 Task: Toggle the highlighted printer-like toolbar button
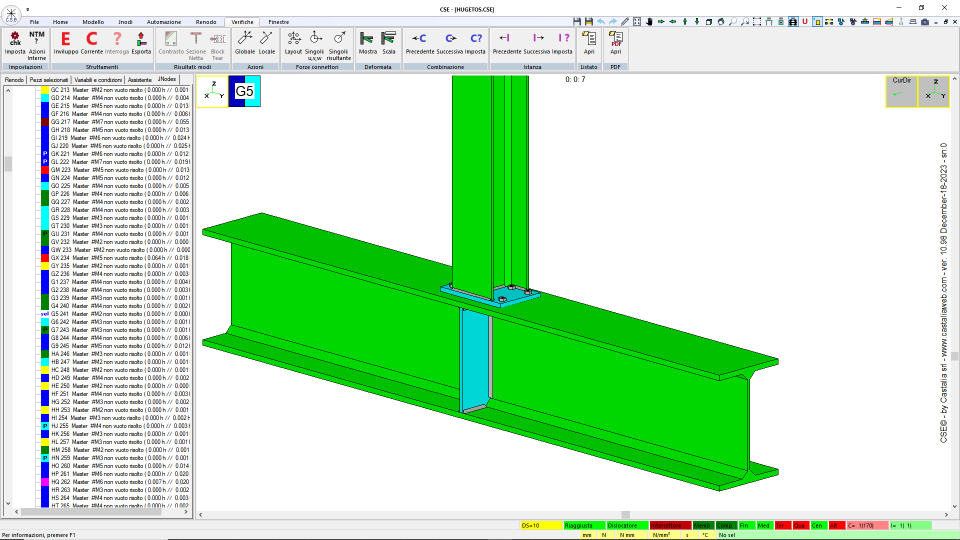tap(793, 21)
